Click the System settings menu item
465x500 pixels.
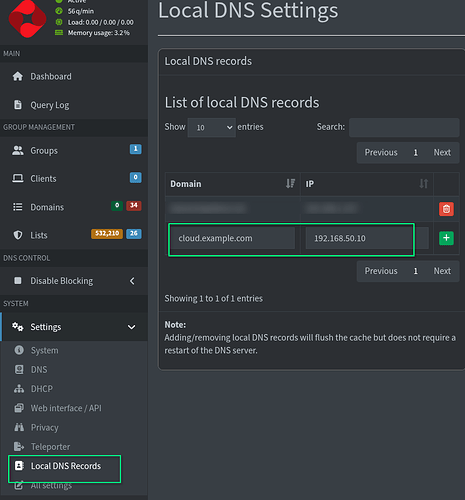point(74,350)
